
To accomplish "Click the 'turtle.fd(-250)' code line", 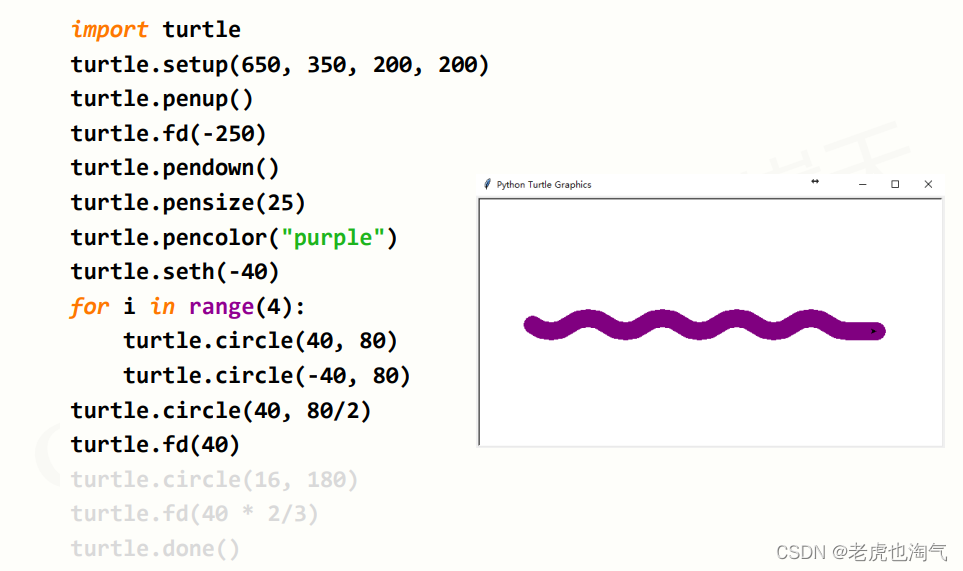I will click(168, 133).
